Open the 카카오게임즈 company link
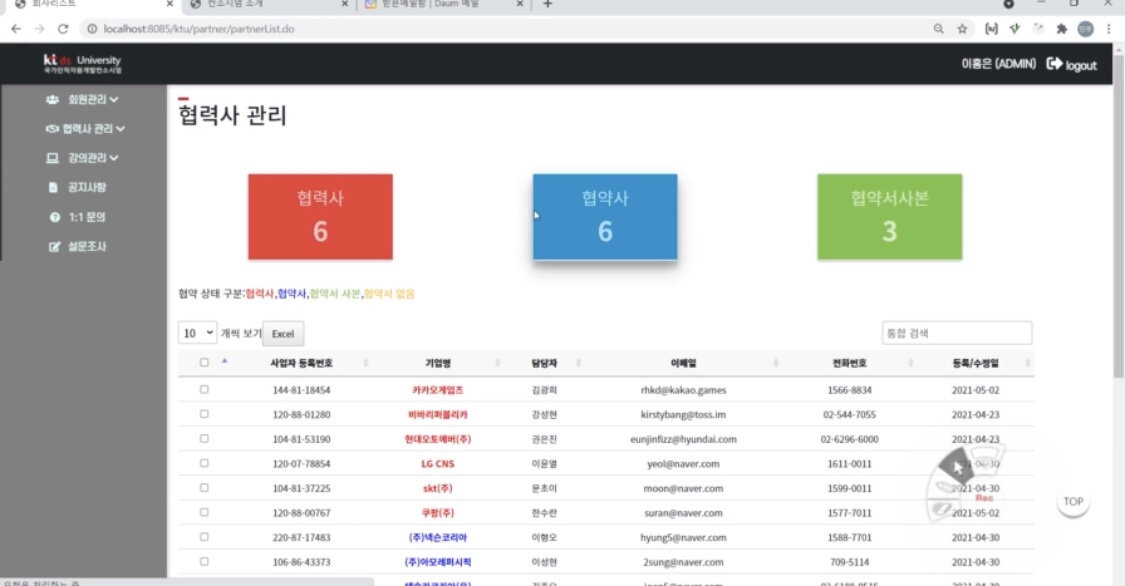 (438, 390)
